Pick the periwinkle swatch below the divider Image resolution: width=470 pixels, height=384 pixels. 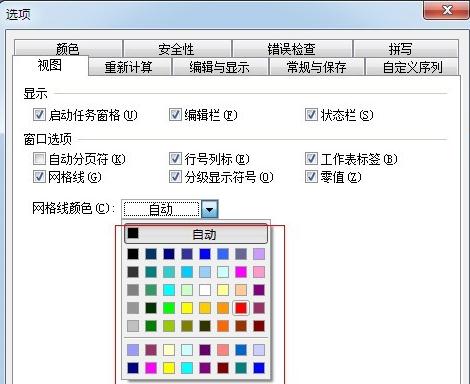(133, 350)
